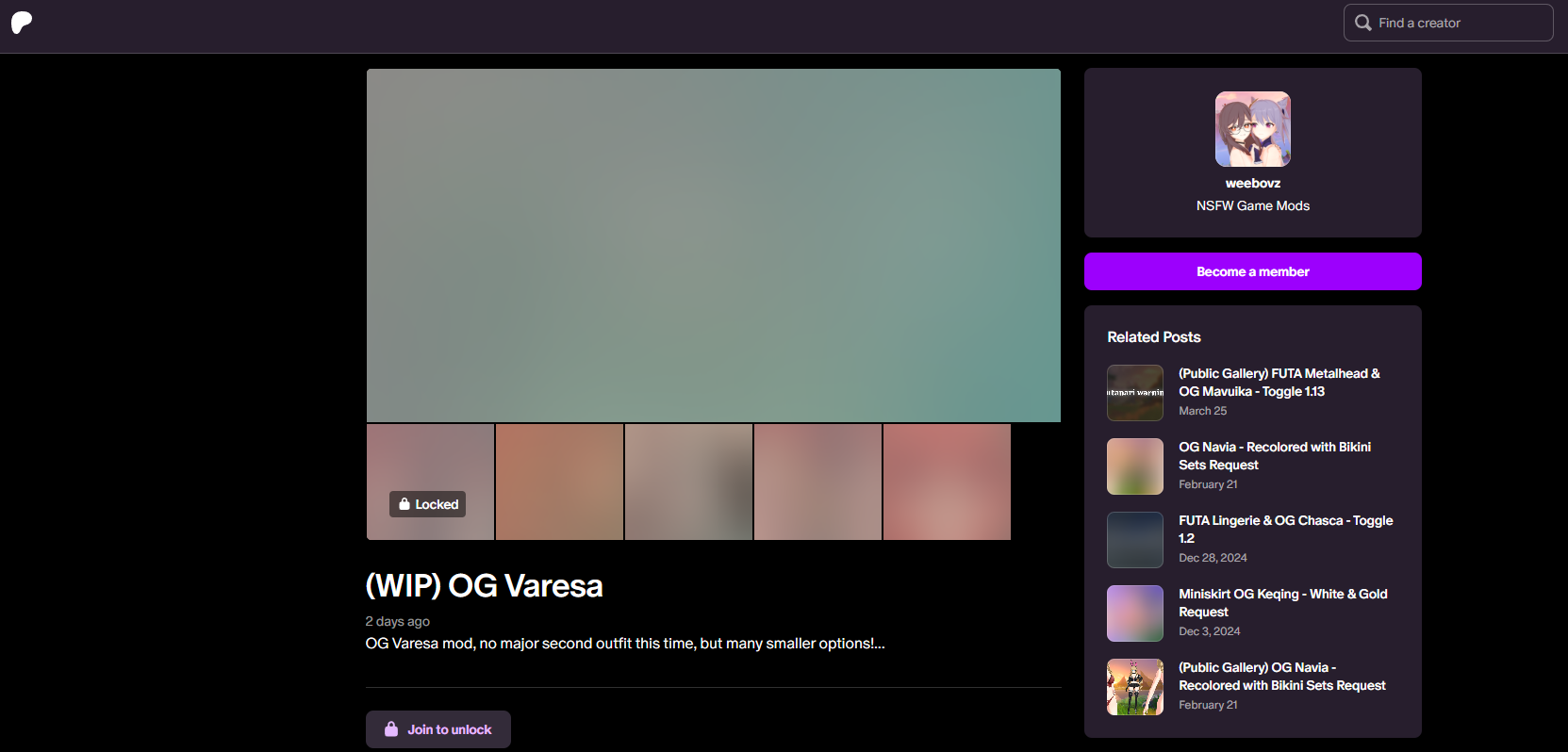Open the weebovz creator avatar
Viewport: 1568px width, 752px height.
point(1252,129)
